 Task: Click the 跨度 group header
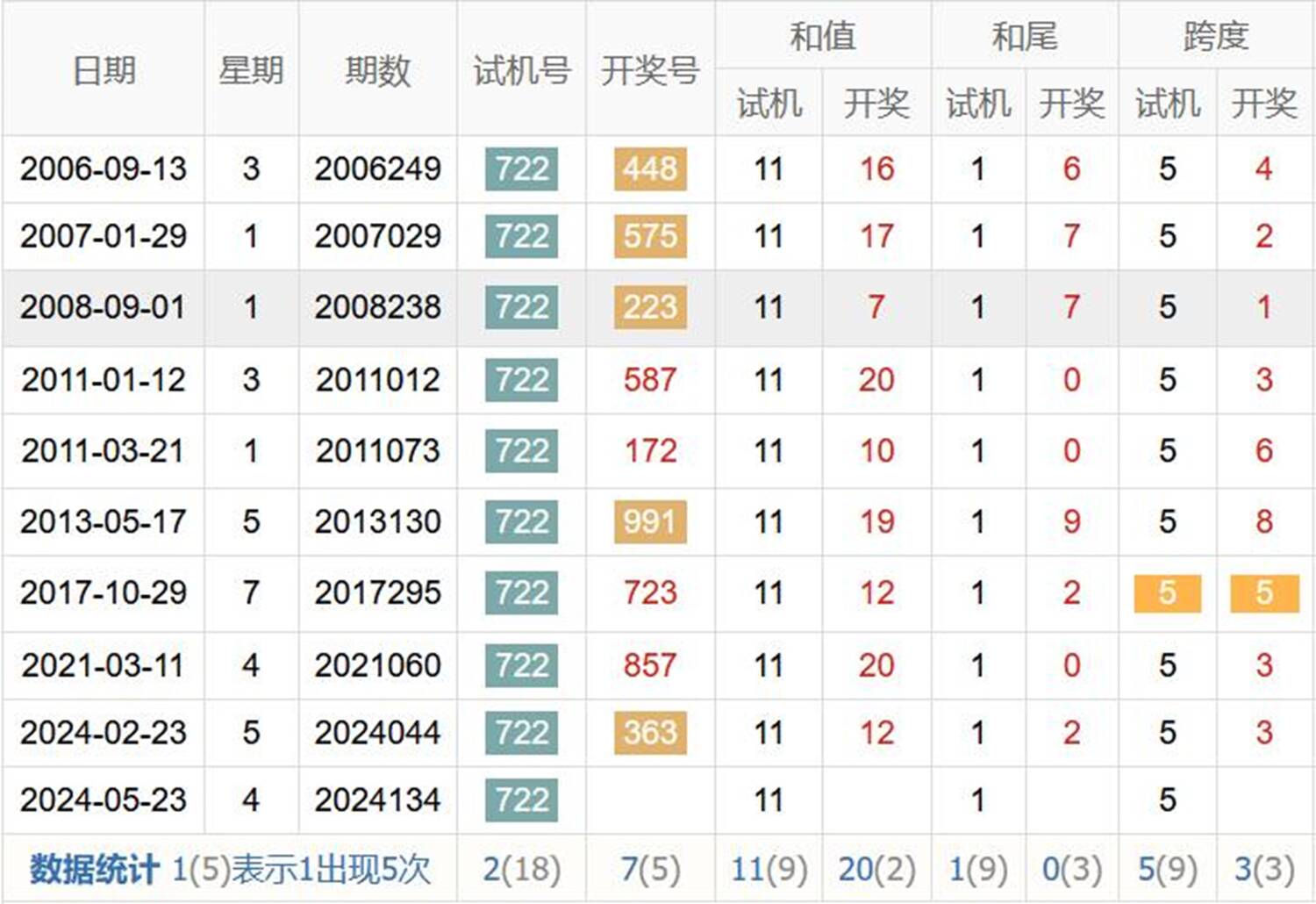tap(1215, 36)
